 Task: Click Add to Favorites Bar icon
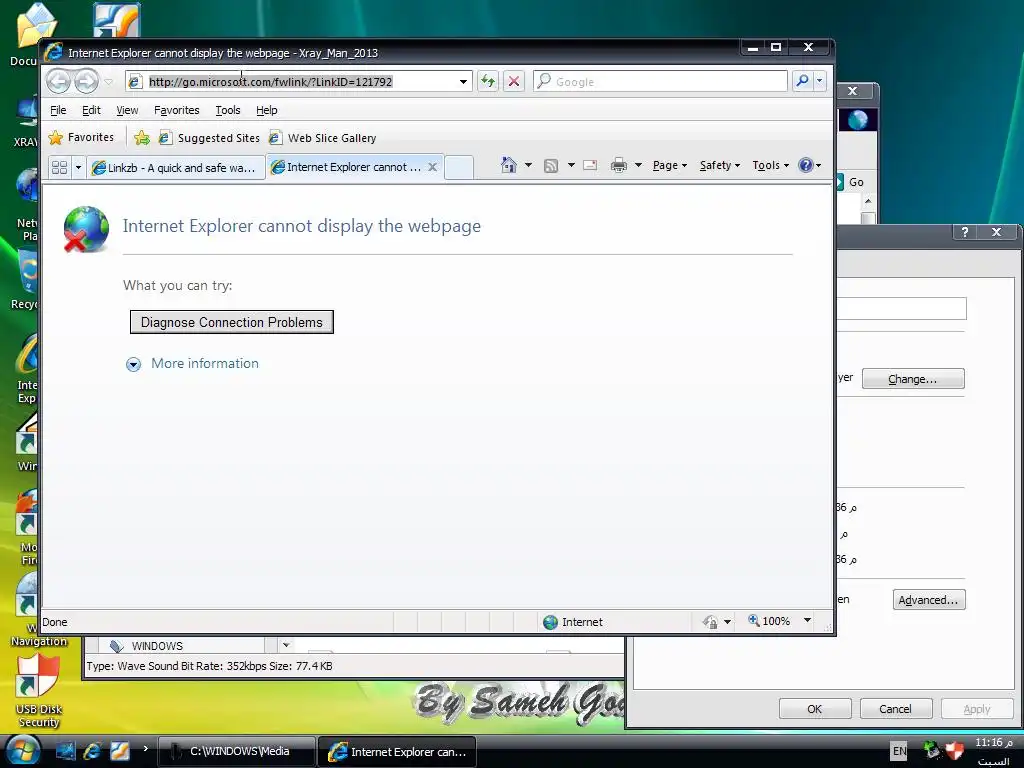pos(142,138)
